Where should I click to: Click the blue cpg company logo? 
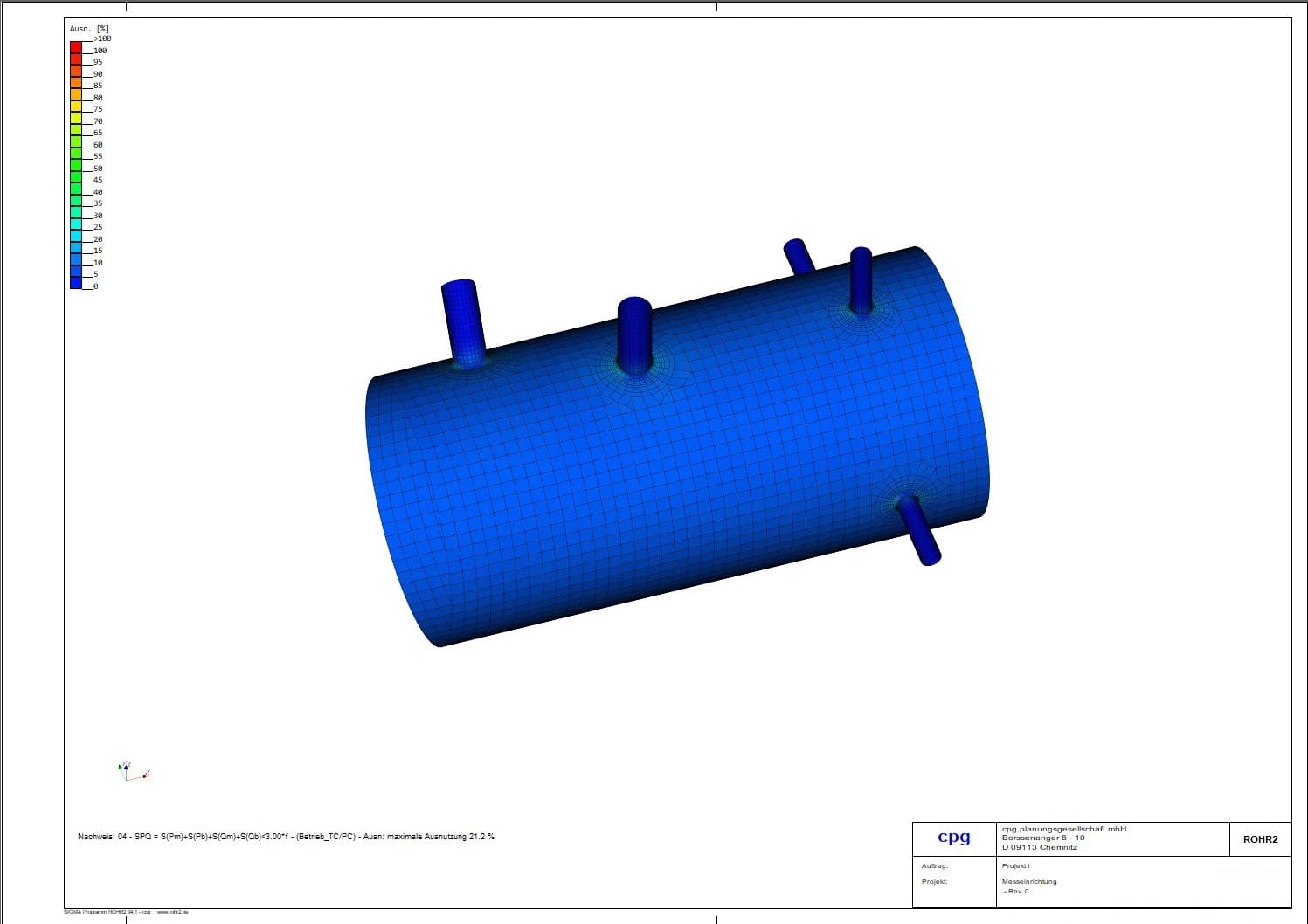click(x=953, y=837)
